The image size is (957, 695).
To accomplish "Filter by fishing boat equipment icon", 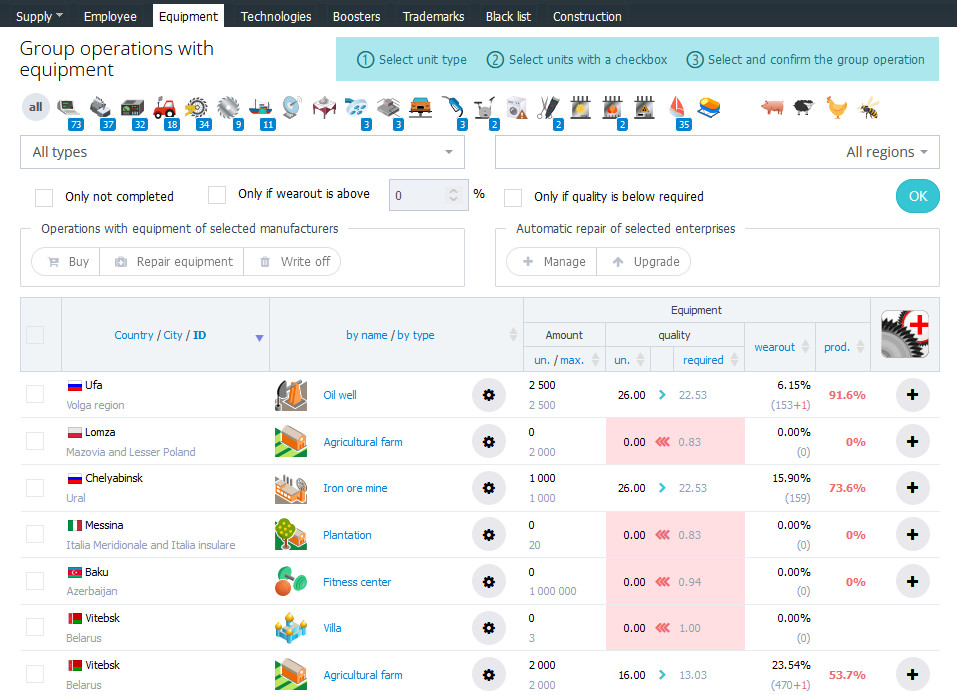I will point(260,107).
